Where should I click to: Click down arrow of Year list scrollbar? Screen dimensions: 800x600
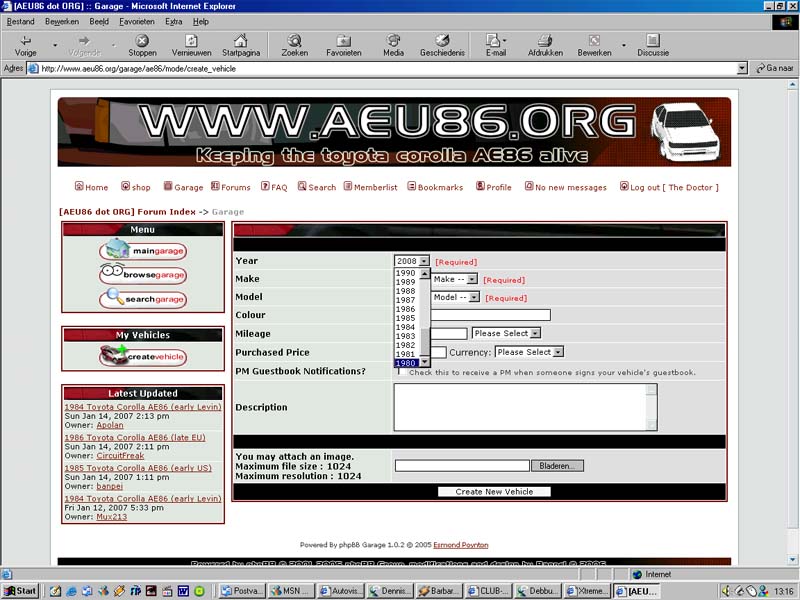point(424,362)
